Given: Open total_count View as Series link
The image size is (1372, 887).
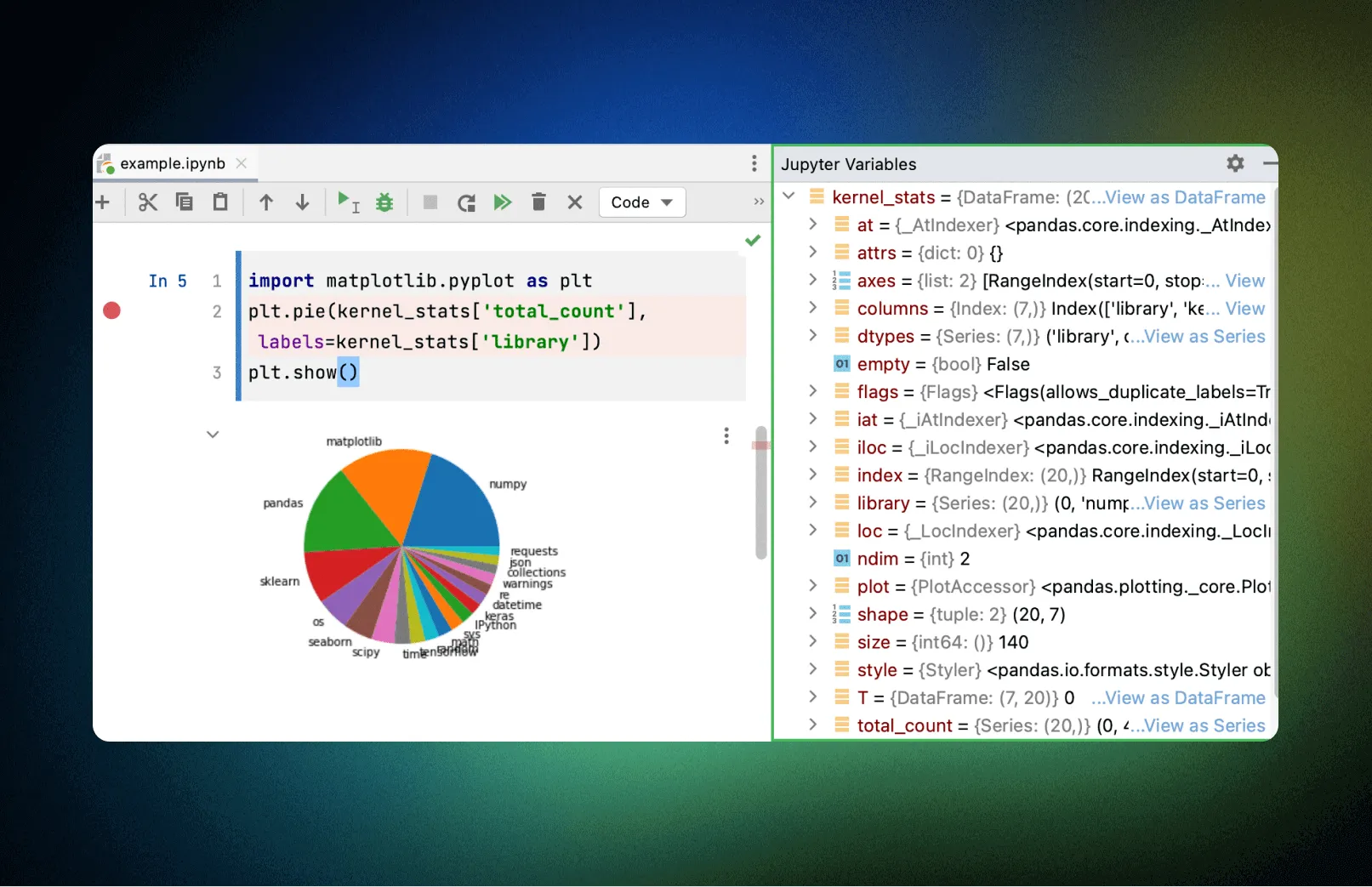Looking at the screenshot, I should tap(1204, 726).
